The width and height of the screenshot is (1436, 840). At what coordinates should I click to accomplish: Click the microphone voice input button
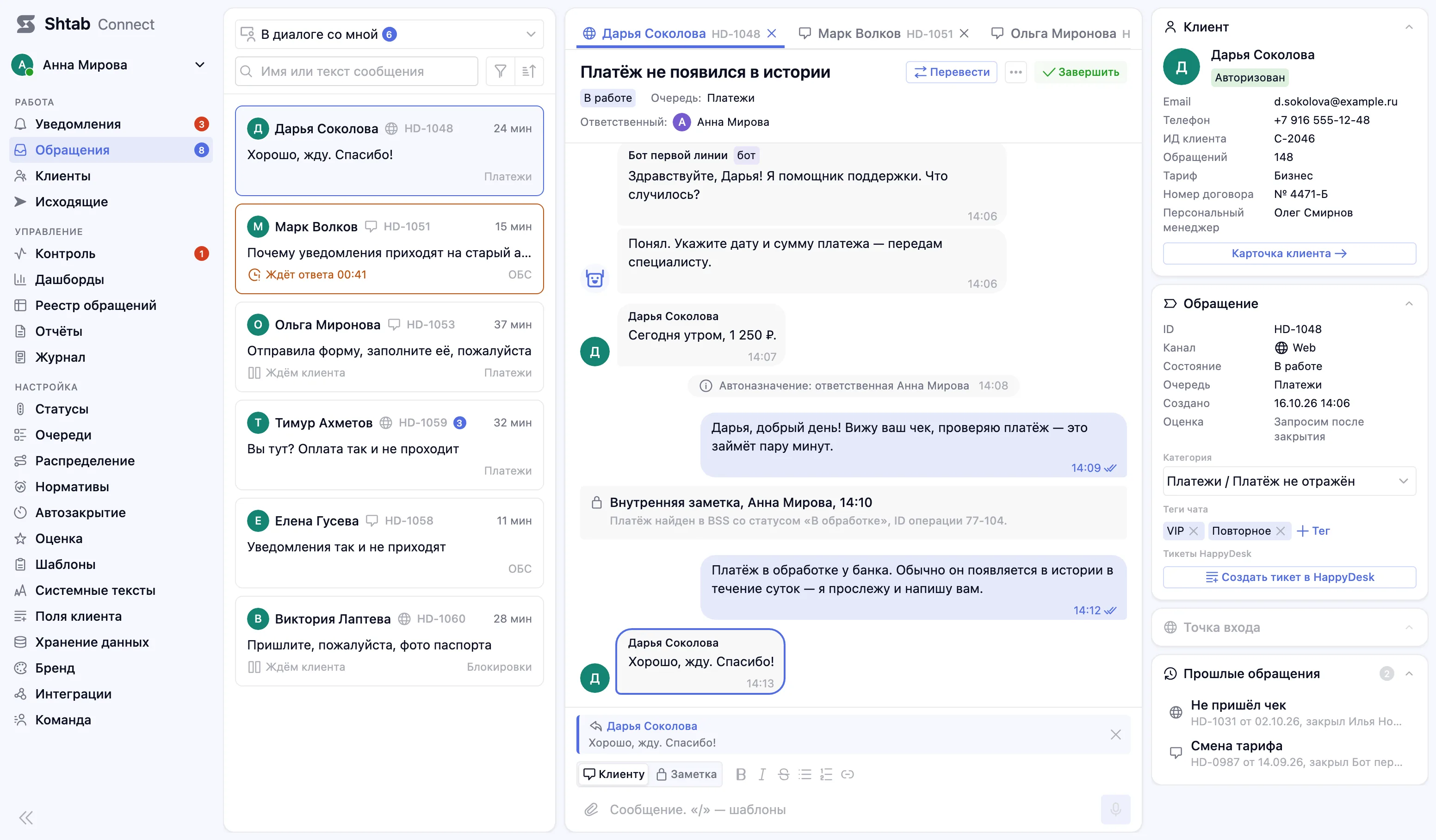(x=1115, y=809)
